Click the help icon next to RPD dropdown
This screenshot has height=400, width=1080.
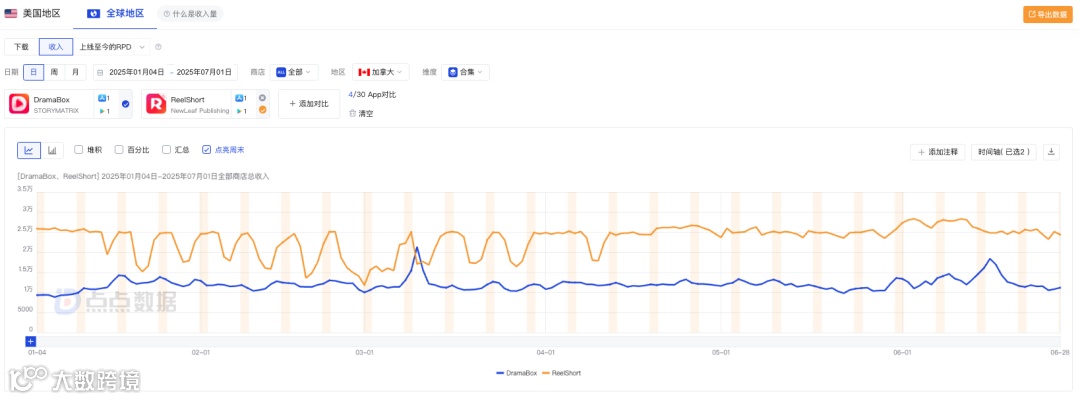click(x=158, y=47)
